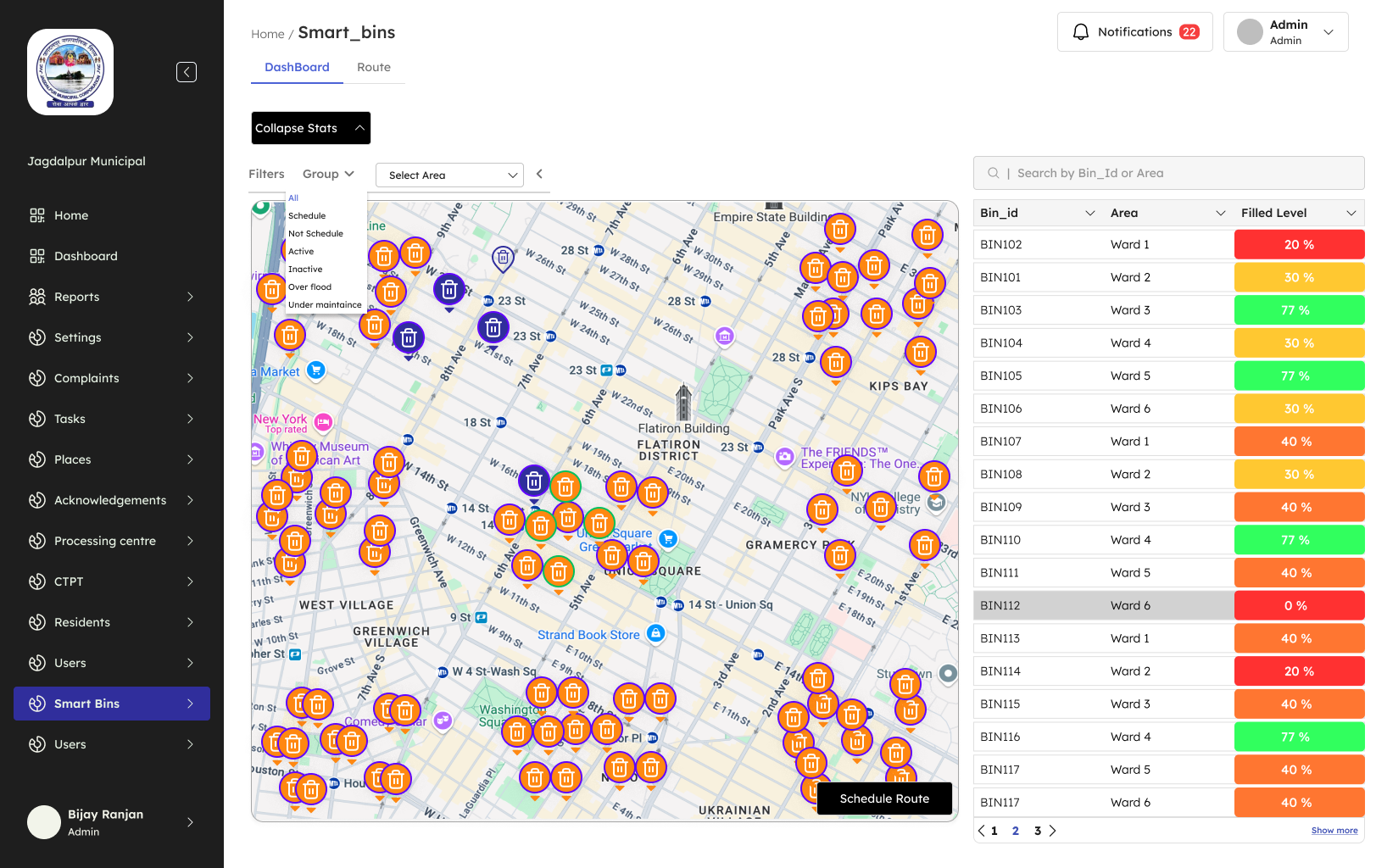This screenshot has width=1376, height=868.
Task: Sort by Bin_id column dropdown
Action: pyautogui.click(x=1090, y=213)
